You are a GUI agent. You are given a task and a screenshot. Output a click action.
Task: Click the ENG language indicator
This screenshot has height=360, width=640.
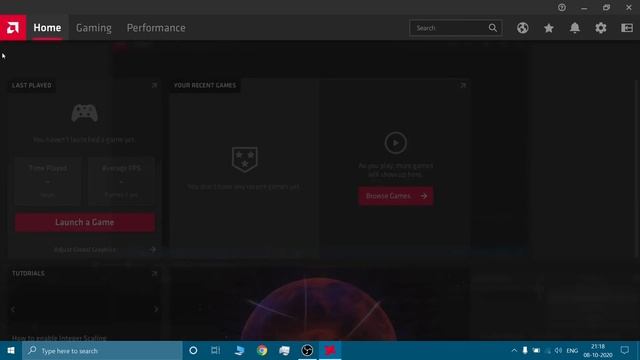[572, 351]
